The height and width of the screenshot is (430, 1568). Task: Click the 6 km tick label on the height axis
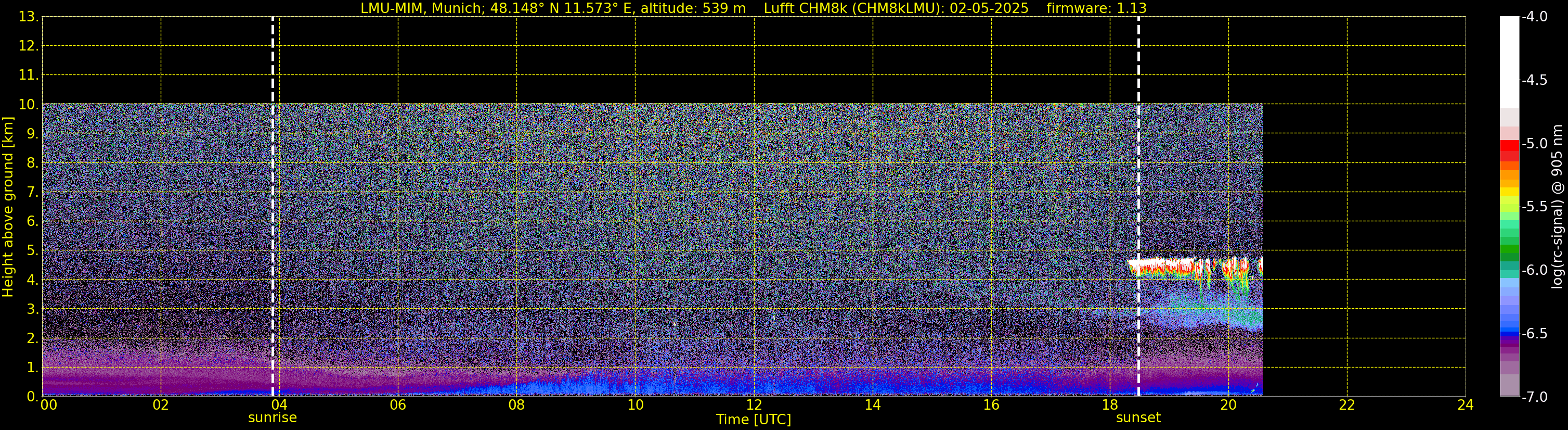pos(32,221)
